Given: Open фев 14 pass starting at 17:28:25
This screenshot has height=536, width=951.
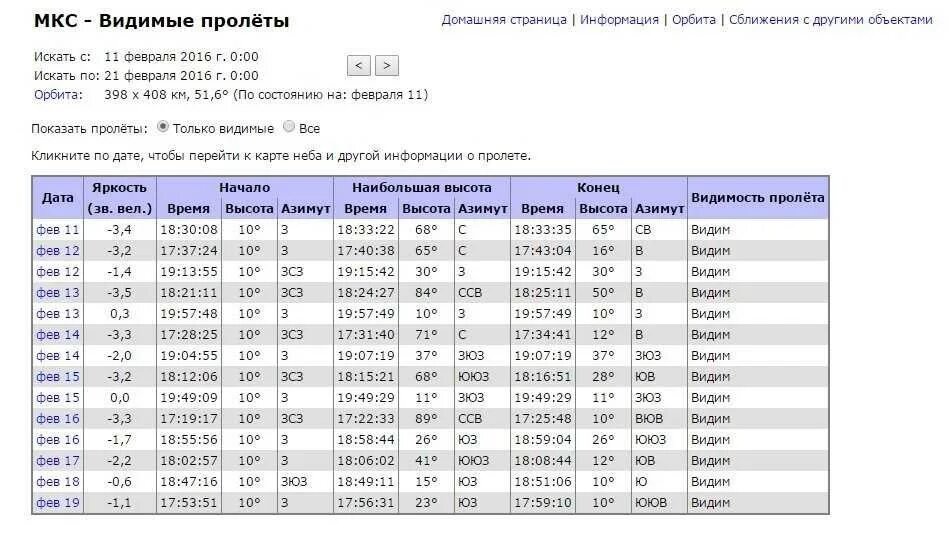Looking at the screenshot, I should [x=58, y=335].
